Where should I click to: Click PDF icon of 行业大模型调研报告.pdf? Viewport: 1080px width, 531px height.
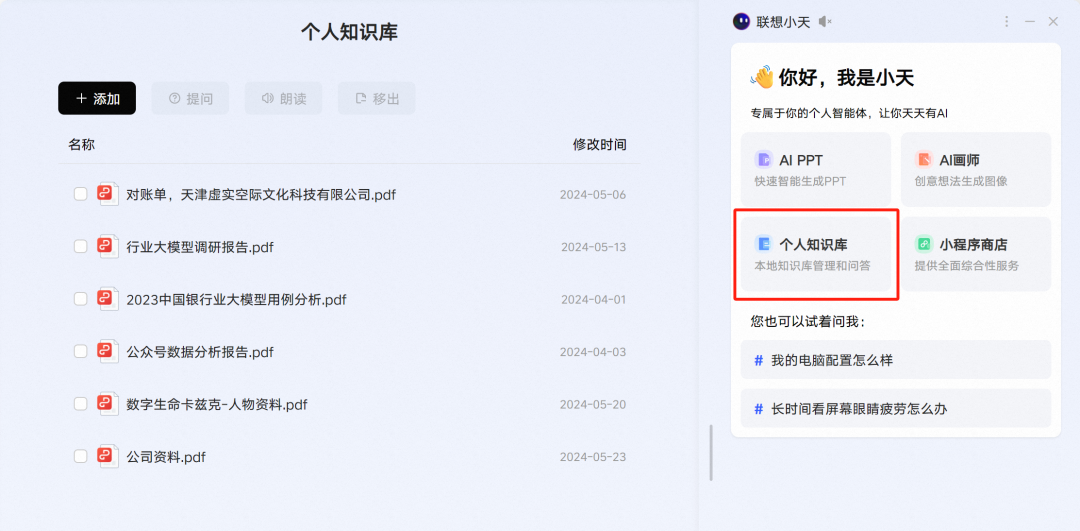point(108,246)
